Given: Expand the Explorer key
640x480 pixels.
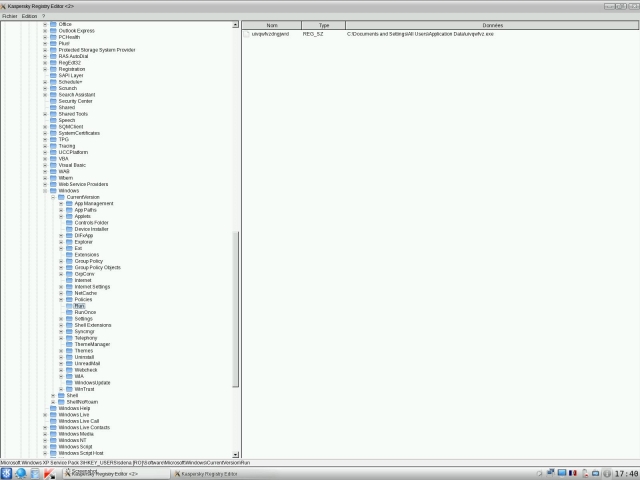Looking at the screenshot, I should (x=61, y=242).
